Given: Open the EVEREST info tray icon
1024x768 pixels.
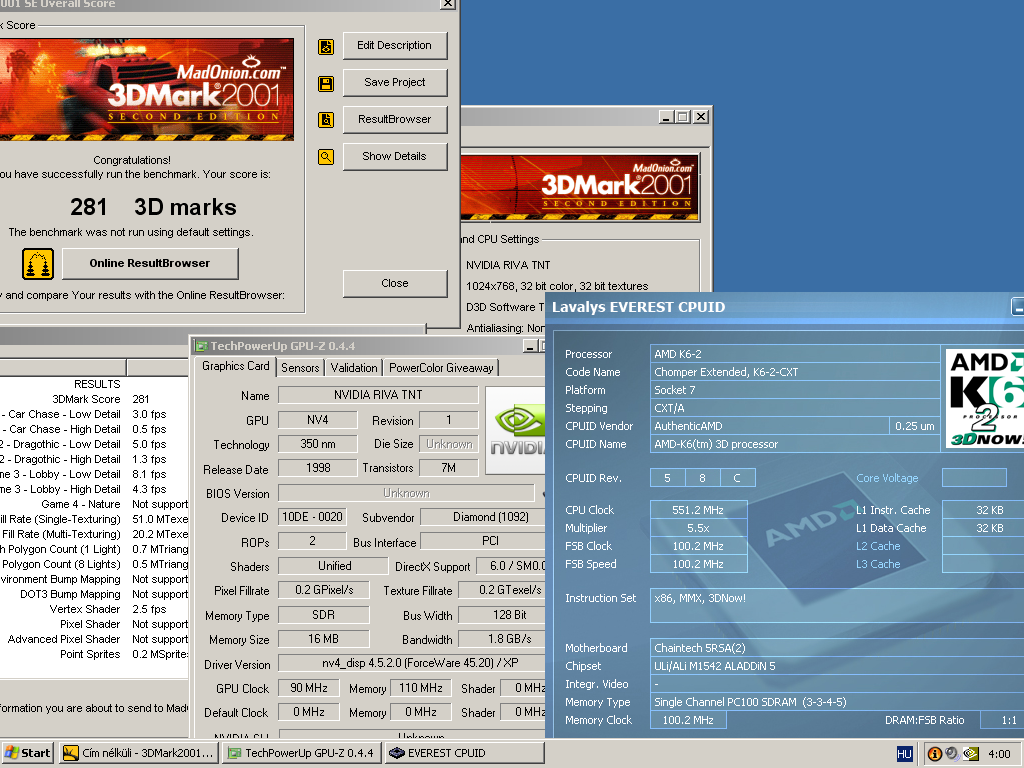Looking at the screenshot, I should click(935, 754).
